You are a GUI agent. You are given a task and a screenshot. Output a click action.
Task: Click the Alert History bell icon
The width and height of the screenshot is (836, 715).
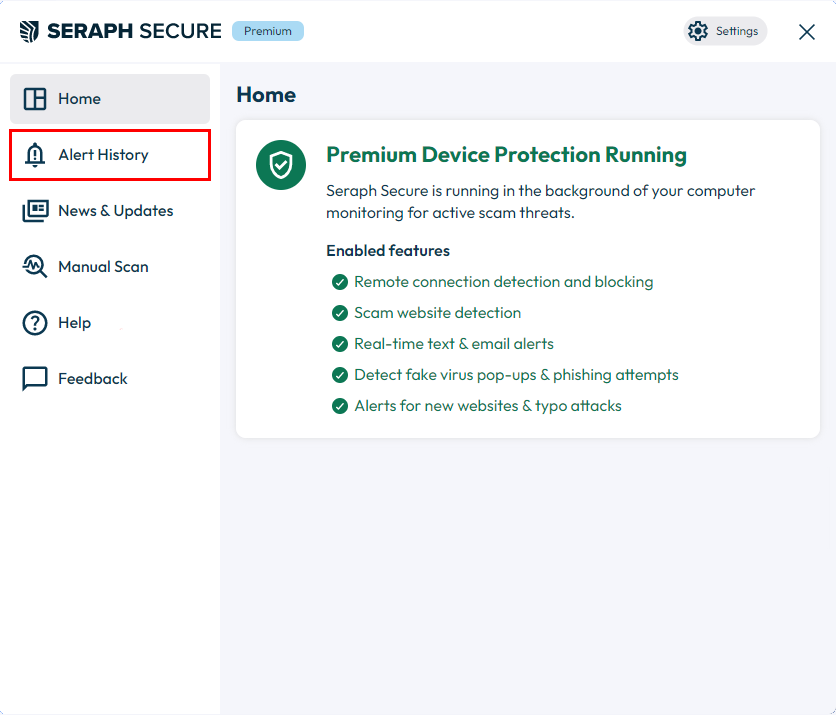(35, 155)
